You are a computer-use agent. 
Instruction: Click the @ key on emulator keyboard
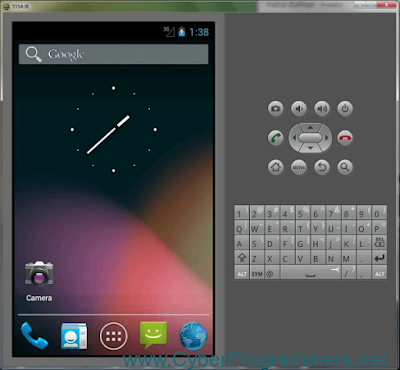(x=272, y=272)
